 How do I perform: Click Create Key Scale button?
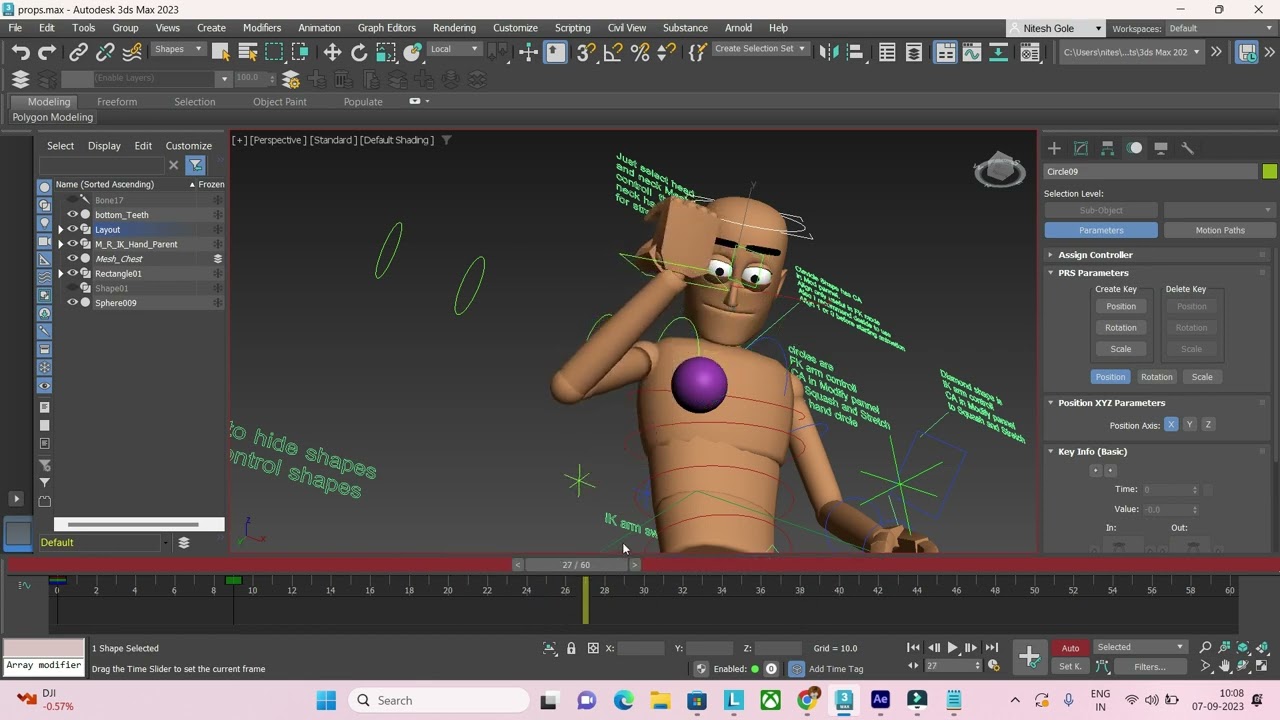pyautogui.click(x=1120, y=349)
